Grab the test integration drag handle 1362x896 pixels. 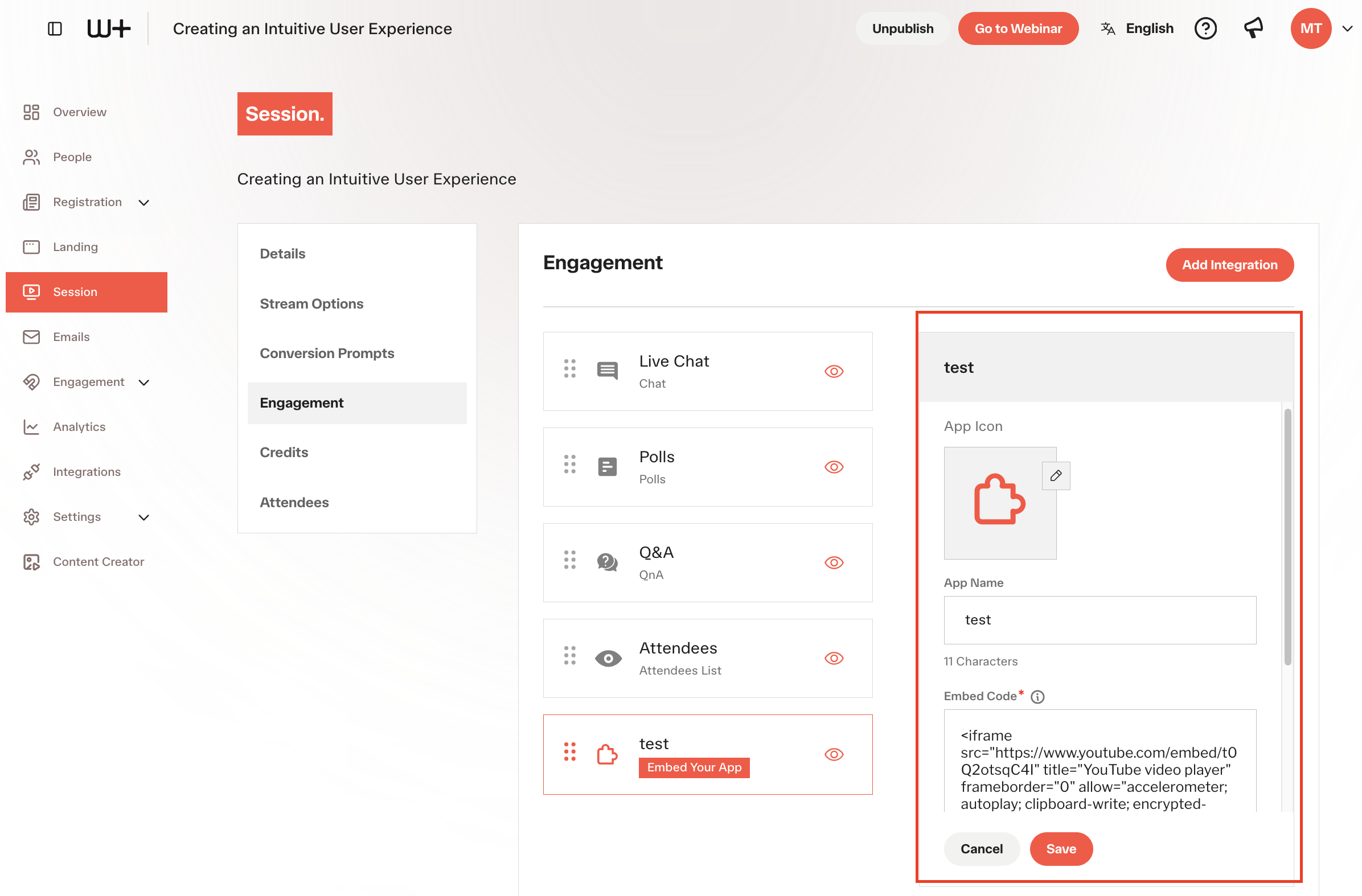[x=569, y=752]
